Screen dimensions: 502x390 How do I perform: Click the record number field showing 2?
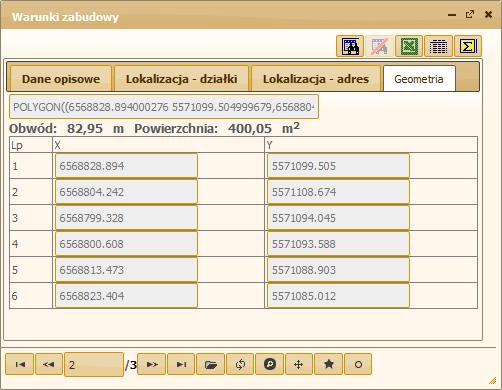94,365
